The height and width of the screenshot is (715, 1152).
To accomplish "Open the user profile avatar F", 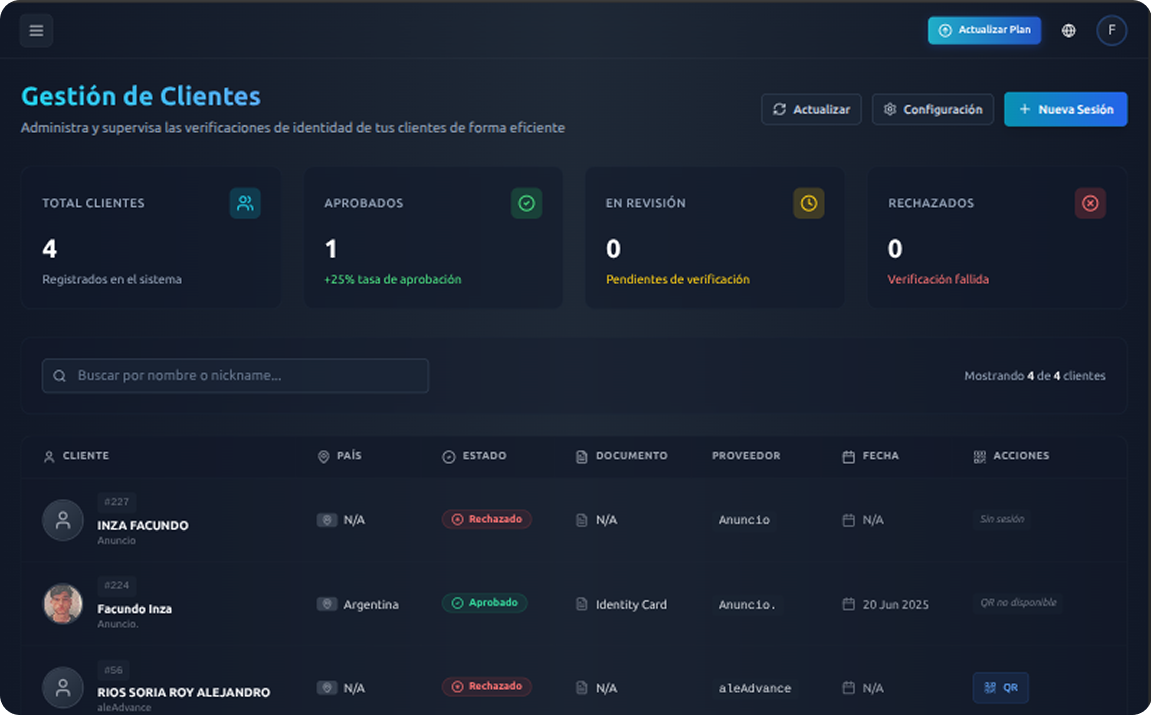I will click(x=1111, y=31).
